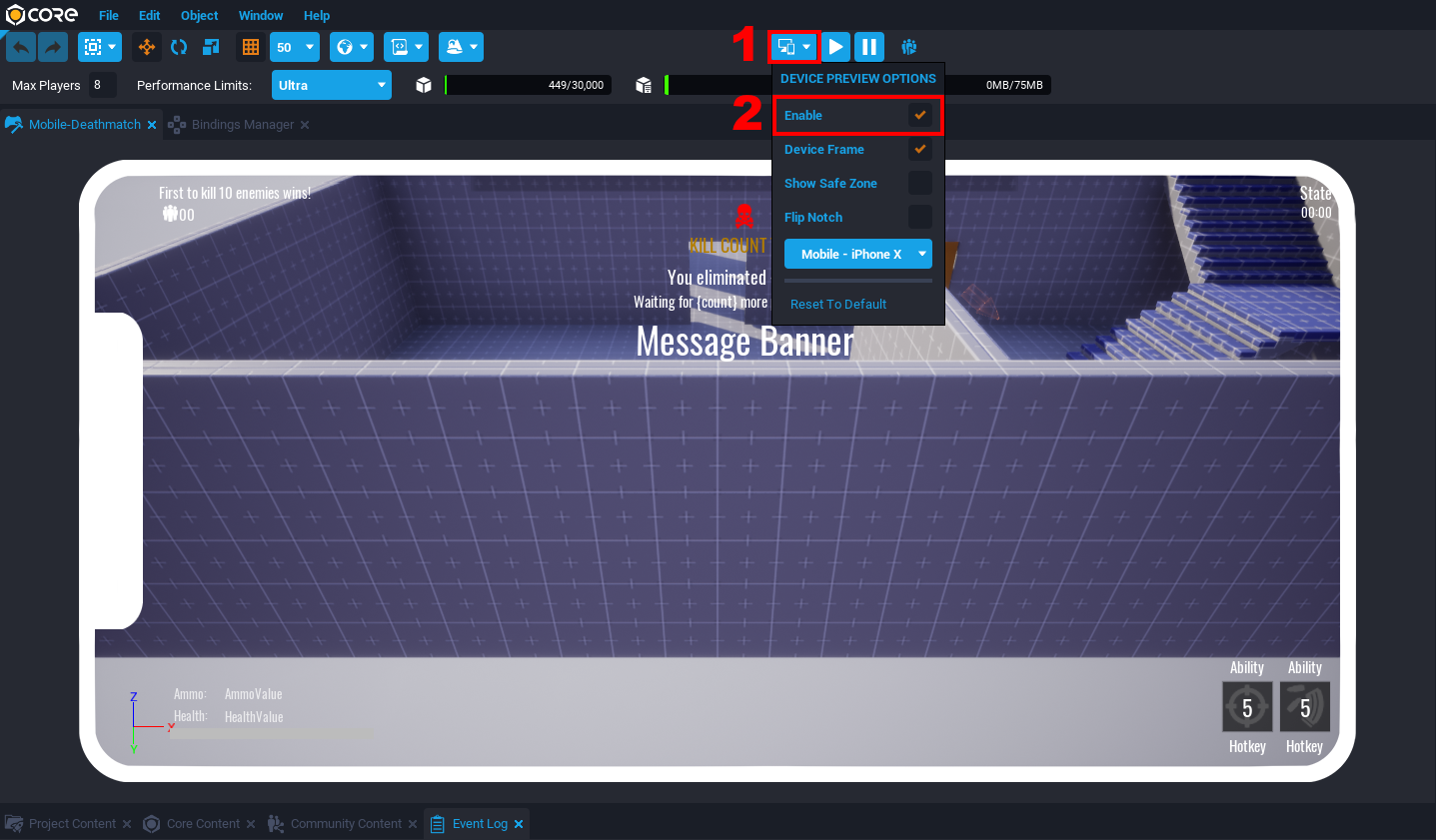
Task: Enable the Show Safe Zone checkbox
Action: pos(919,184)
